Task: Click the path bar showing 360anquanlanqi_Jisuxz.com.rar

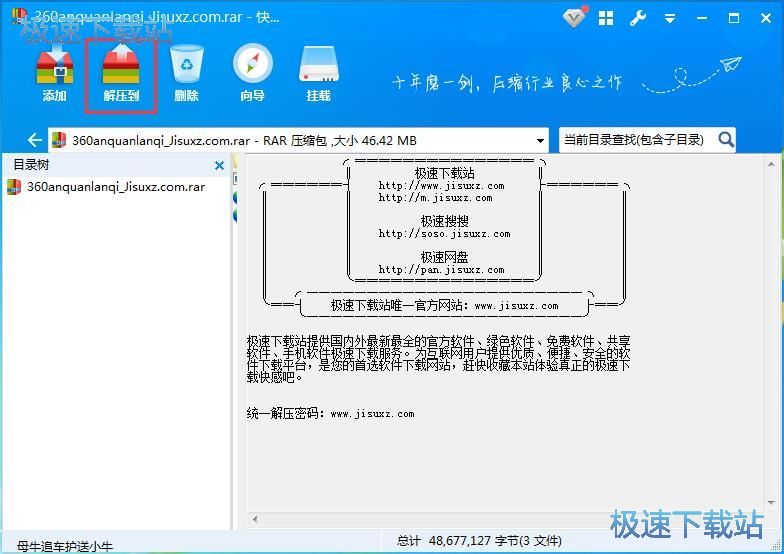Action: pos(298,140)
